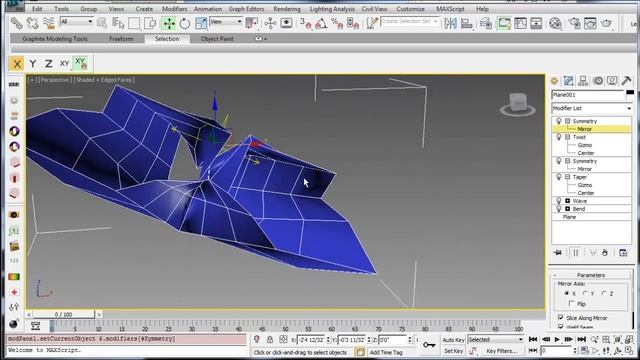The width and height of the screenshot is (640, 360).
Task: Restrict to Z axis constraint
Action: pyautogui.click(x=49, y=64)
